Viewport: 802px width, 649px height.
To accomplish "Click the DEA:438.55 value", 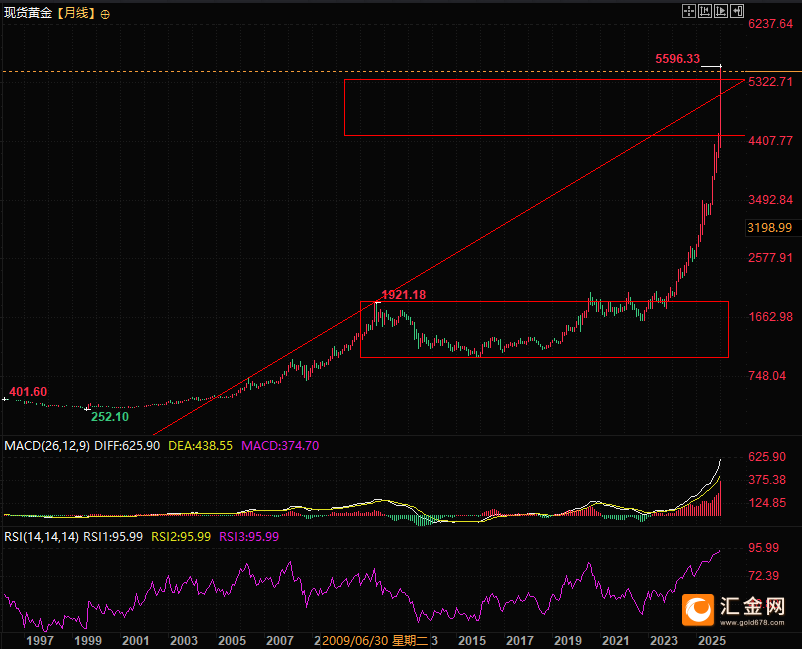I will (x=200, y=446).
